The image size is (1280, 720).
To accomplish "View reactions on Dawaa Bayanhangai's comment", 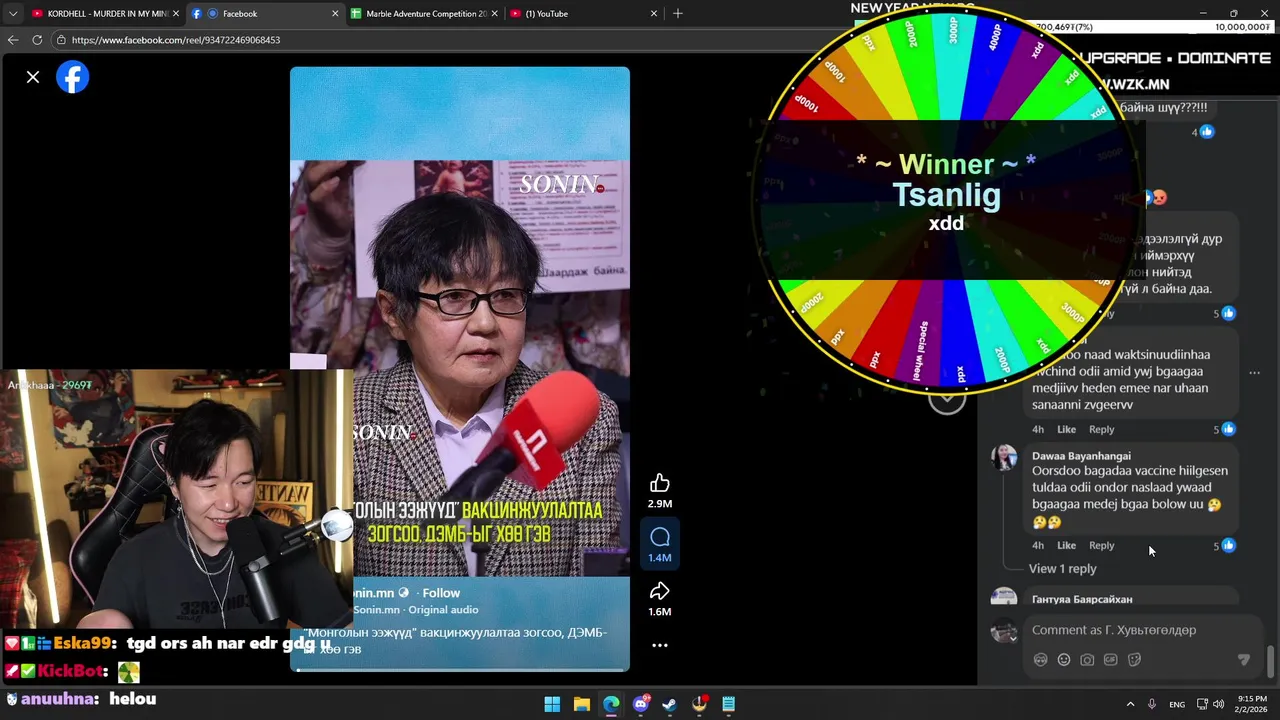I will [1225, 546].
